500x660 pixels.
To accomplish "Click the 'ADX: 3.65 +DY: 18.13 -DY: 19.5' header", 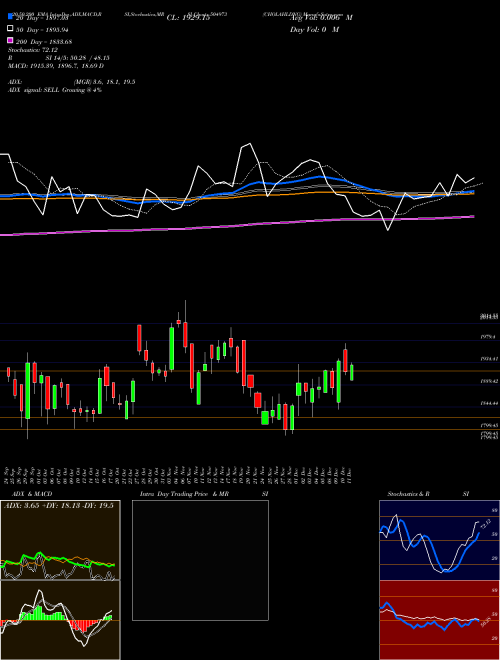I will pos(59,506).
